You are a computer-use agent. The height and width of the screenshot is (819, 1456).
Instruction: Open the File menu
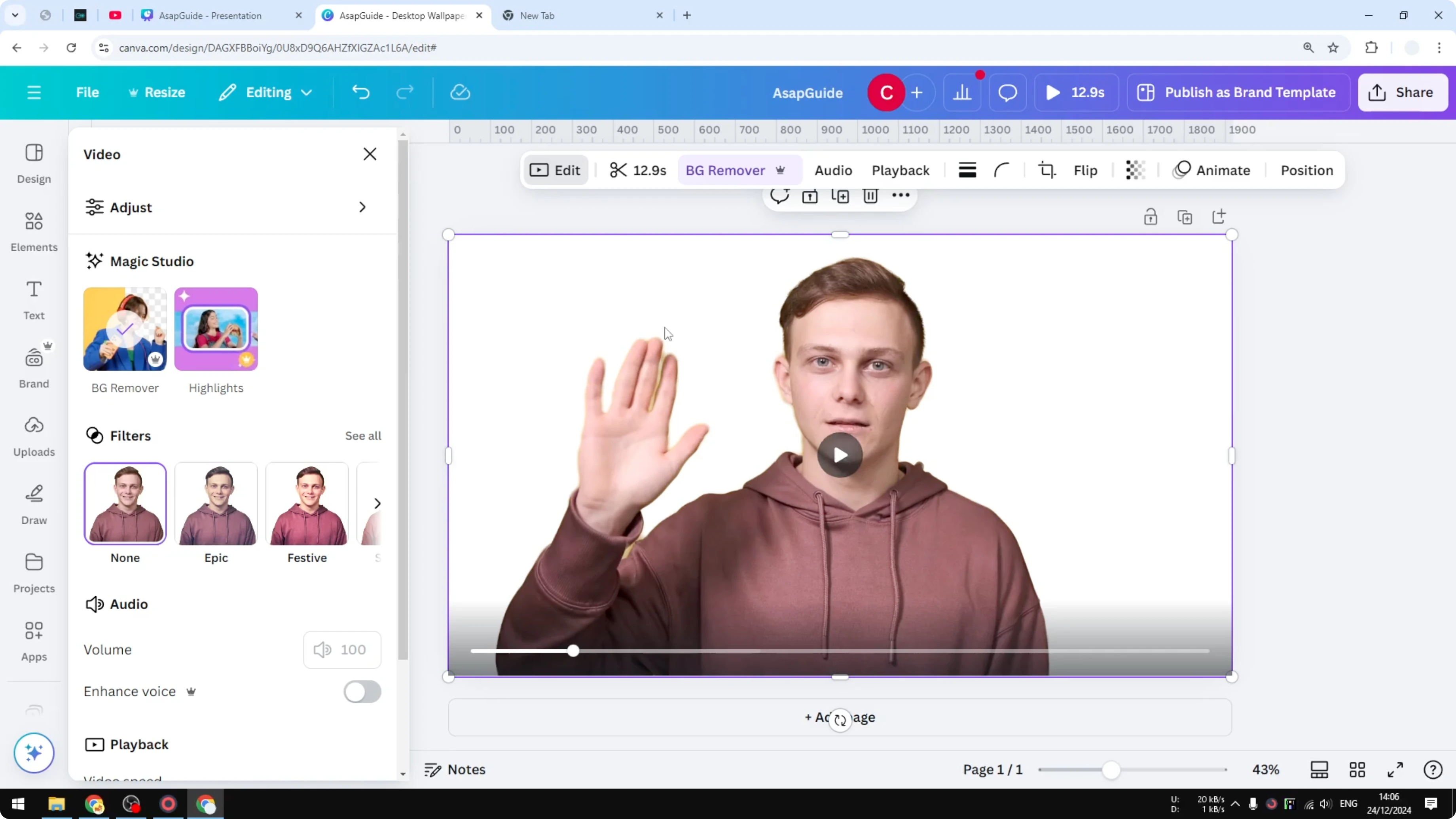click(x=87, y=92)
